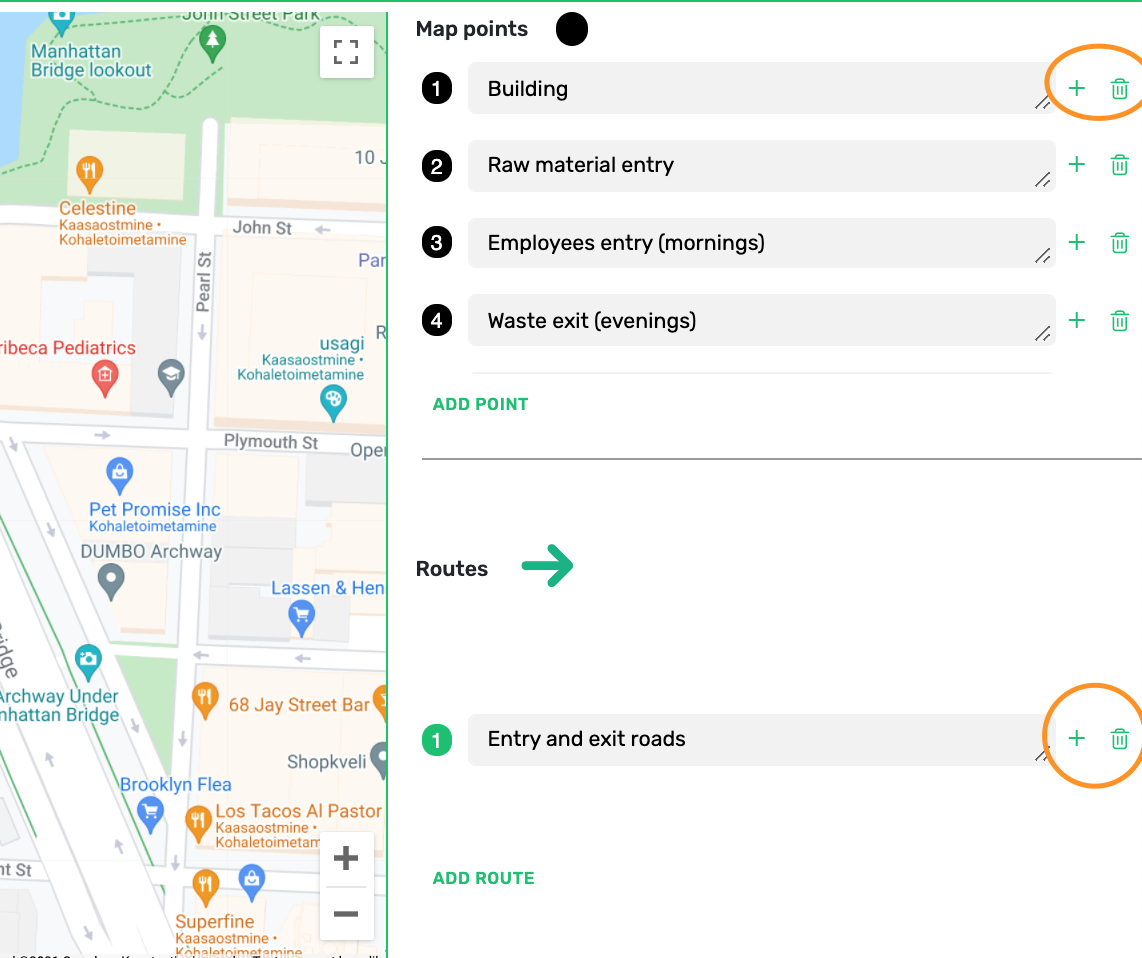Click the Manhattan Bridge lookout label
The image size is (1142, 958).
coord(91,60)
